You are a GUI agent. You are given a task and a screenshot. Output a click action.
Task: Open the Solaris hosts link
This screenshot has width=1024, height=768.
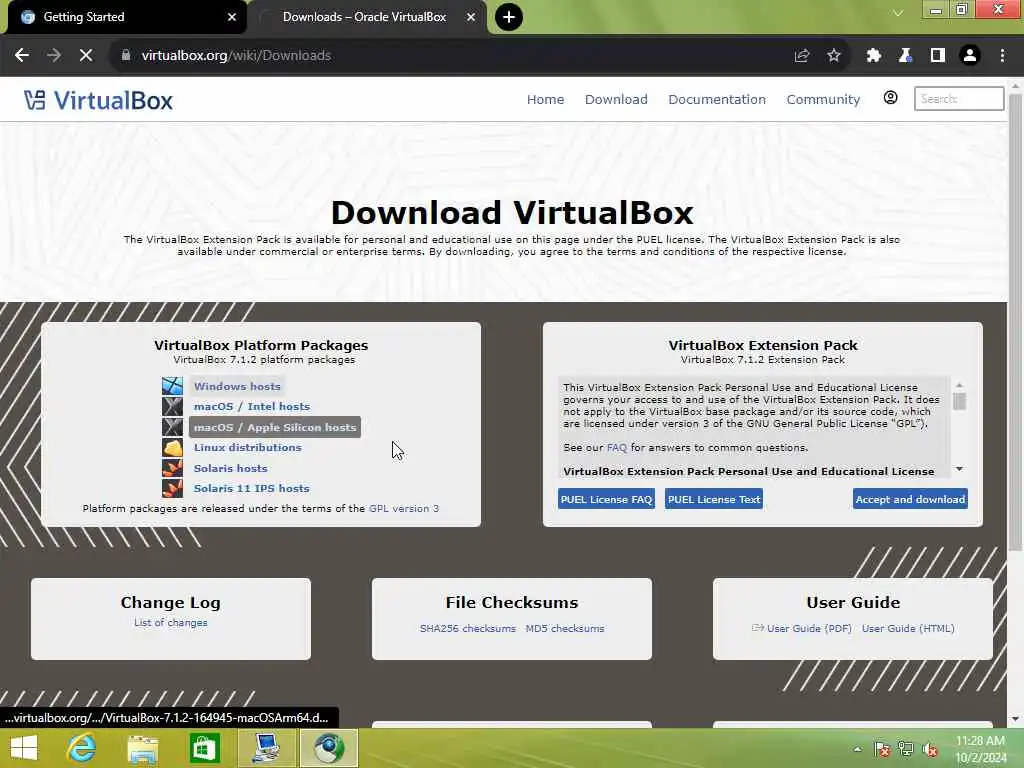pyautogui.click(x=231, y=468)
